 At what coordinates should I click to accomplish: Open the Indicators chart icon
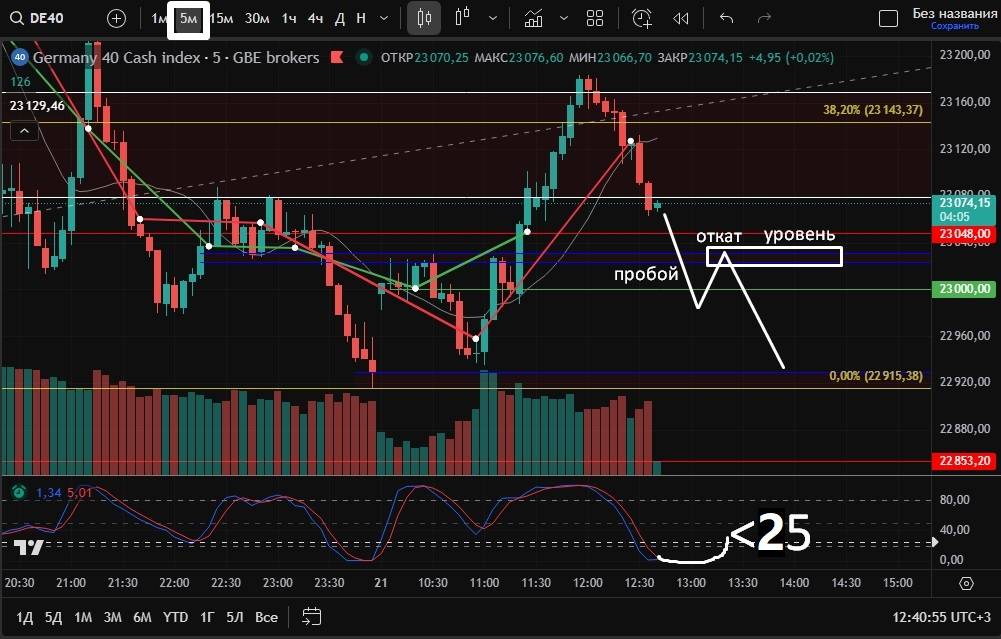[534, 18]
